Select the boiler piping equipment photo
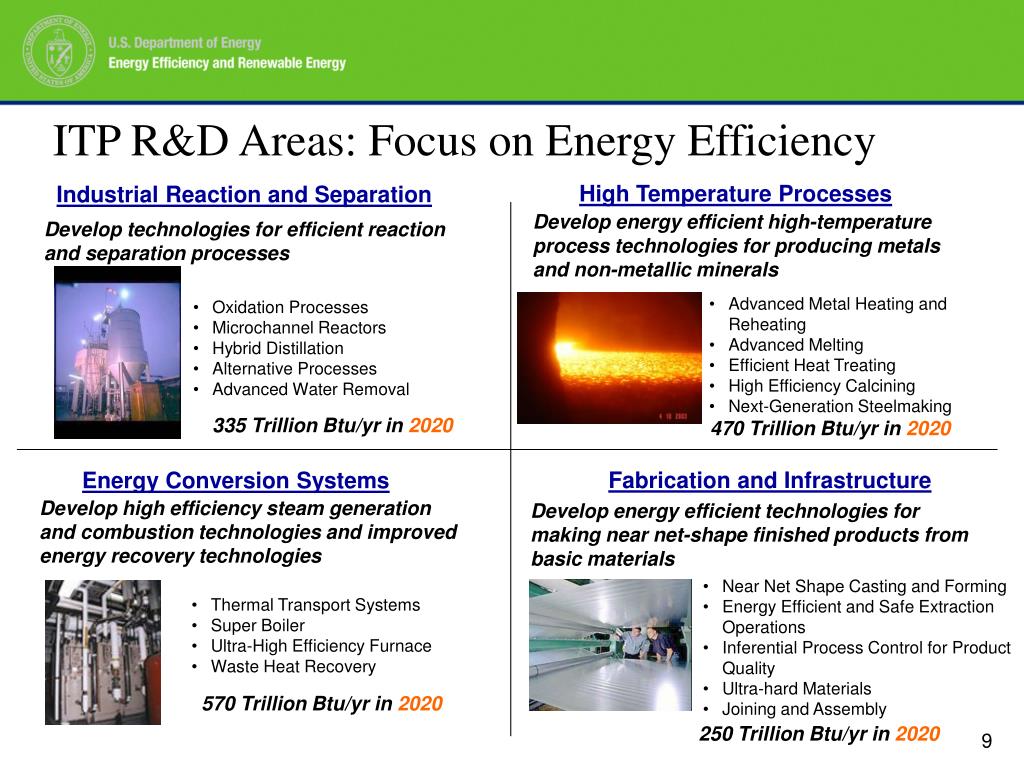Screen dimensions: 1024x768 [103, 652]
